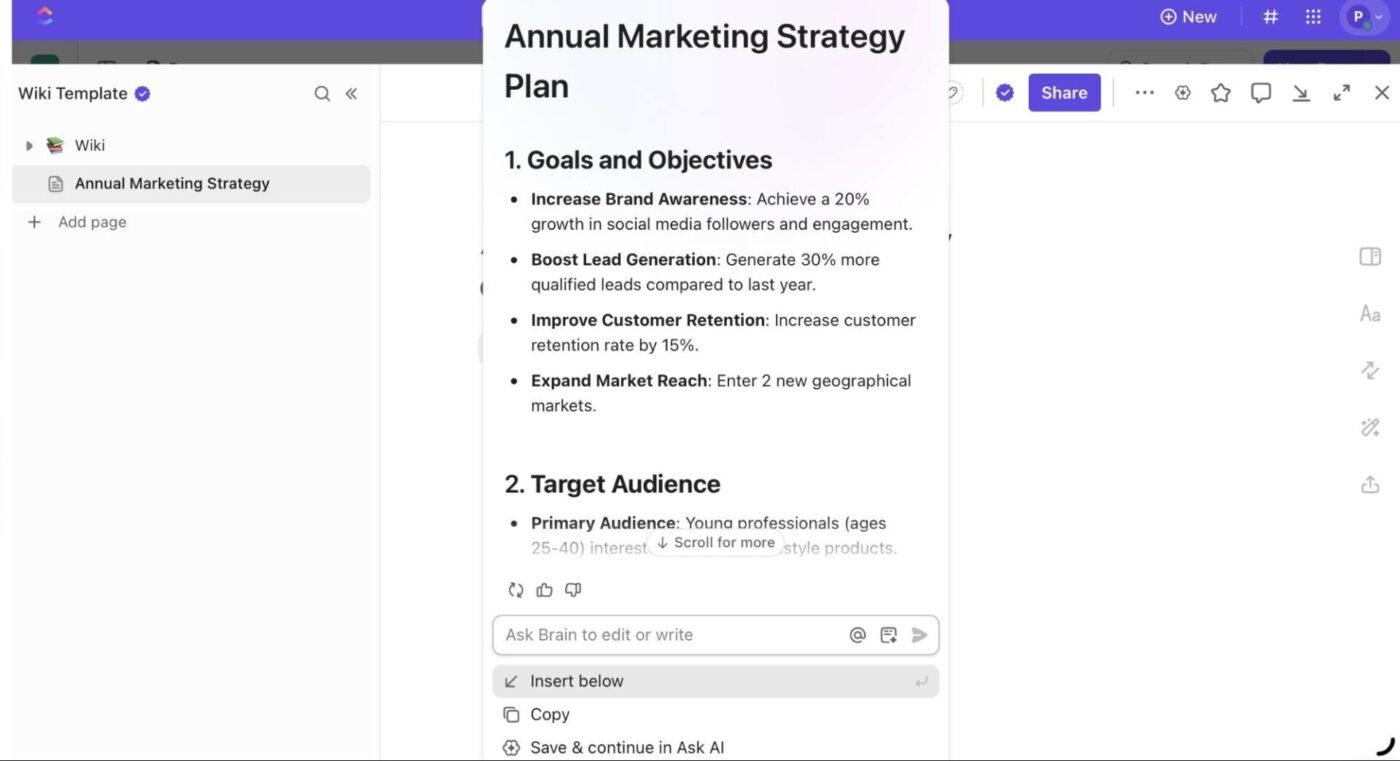The image size is (1400, 761).
Task: Open the Aa typography settings icon
Action: 1370,313
